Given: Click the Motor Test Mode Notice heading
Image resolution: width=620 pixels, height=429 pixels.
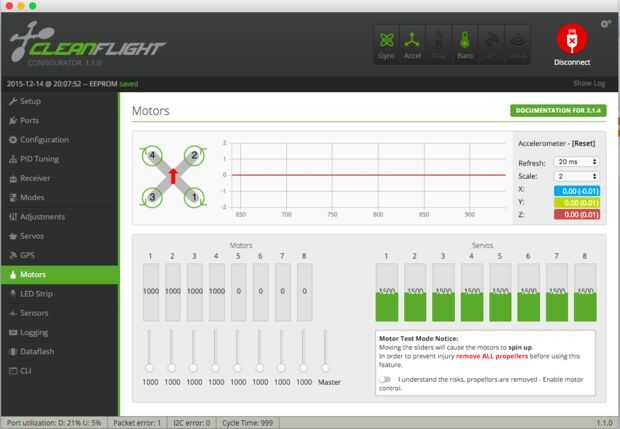Looking at the screenshot, I should 418,338.
